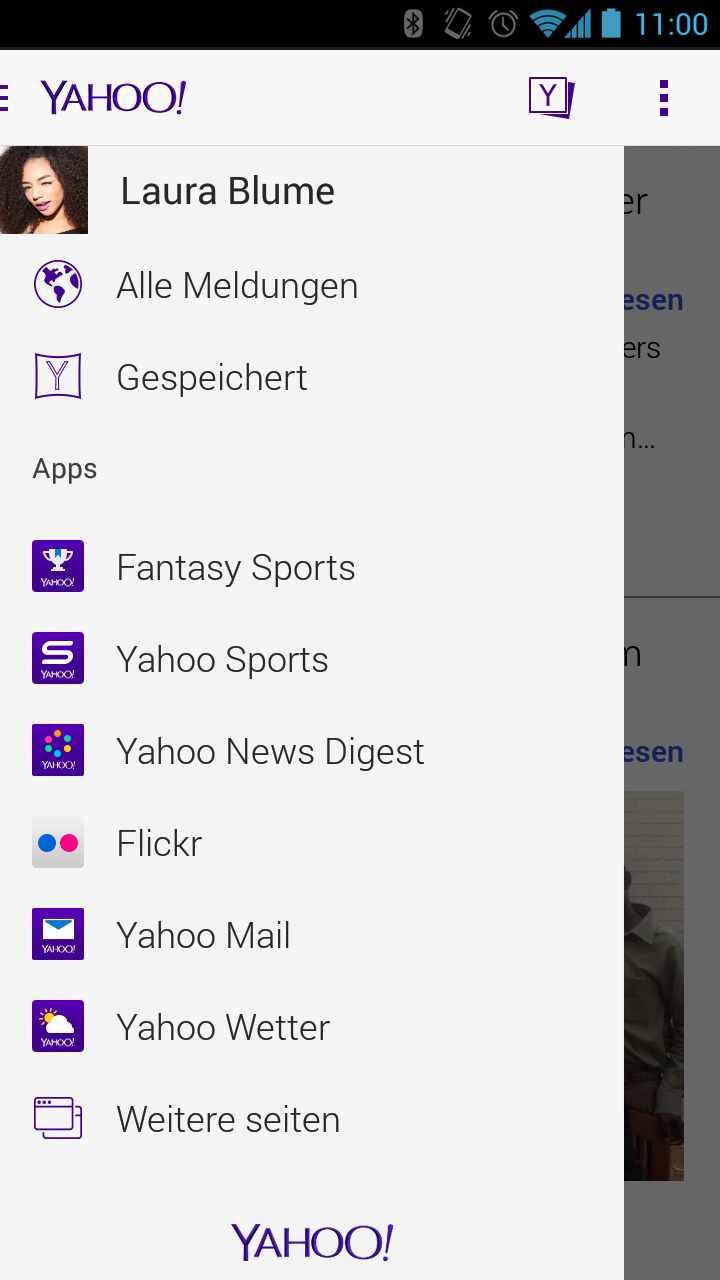Open the Fantasy Sports trophy icon
Viewport: 720px width, 1280px height.
[58, 566]
